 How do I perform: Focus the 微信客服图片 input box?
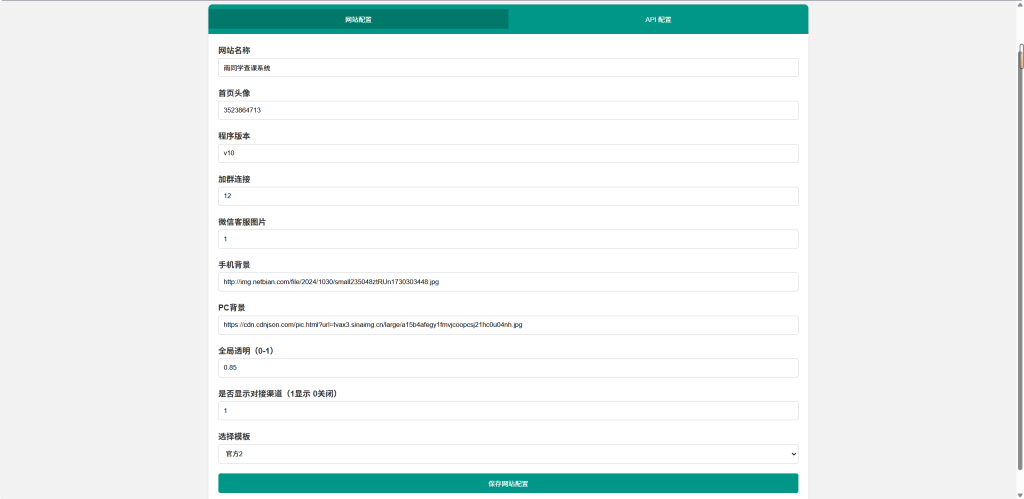pos(508,239)
